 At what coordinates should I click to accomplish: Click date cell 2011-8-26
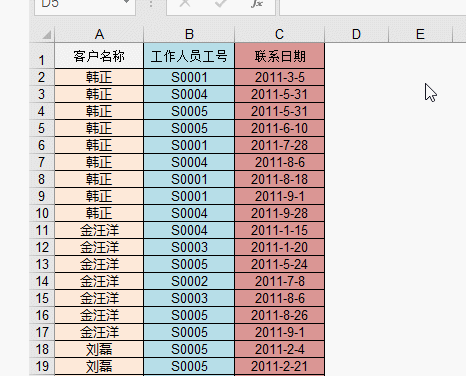point(279,315)
